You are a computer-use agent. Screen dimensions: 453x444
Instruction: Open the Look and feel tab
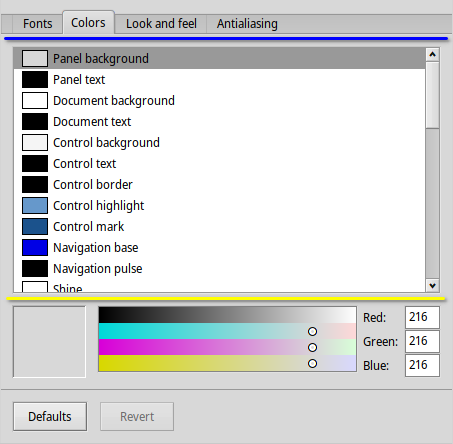(x=161, y=24)
